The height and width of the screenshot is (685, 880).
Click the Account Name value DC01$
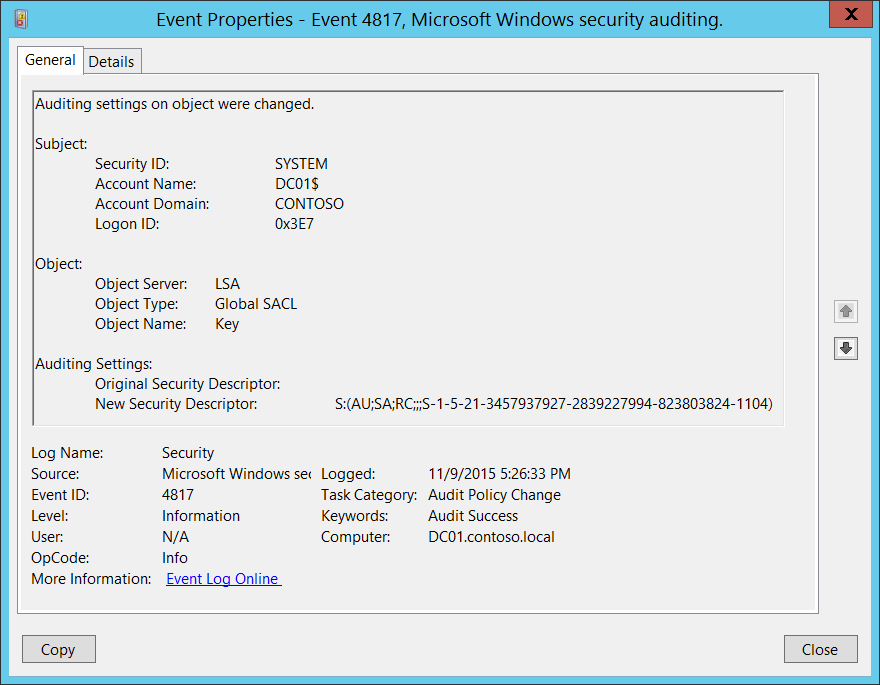coord(297,184)
